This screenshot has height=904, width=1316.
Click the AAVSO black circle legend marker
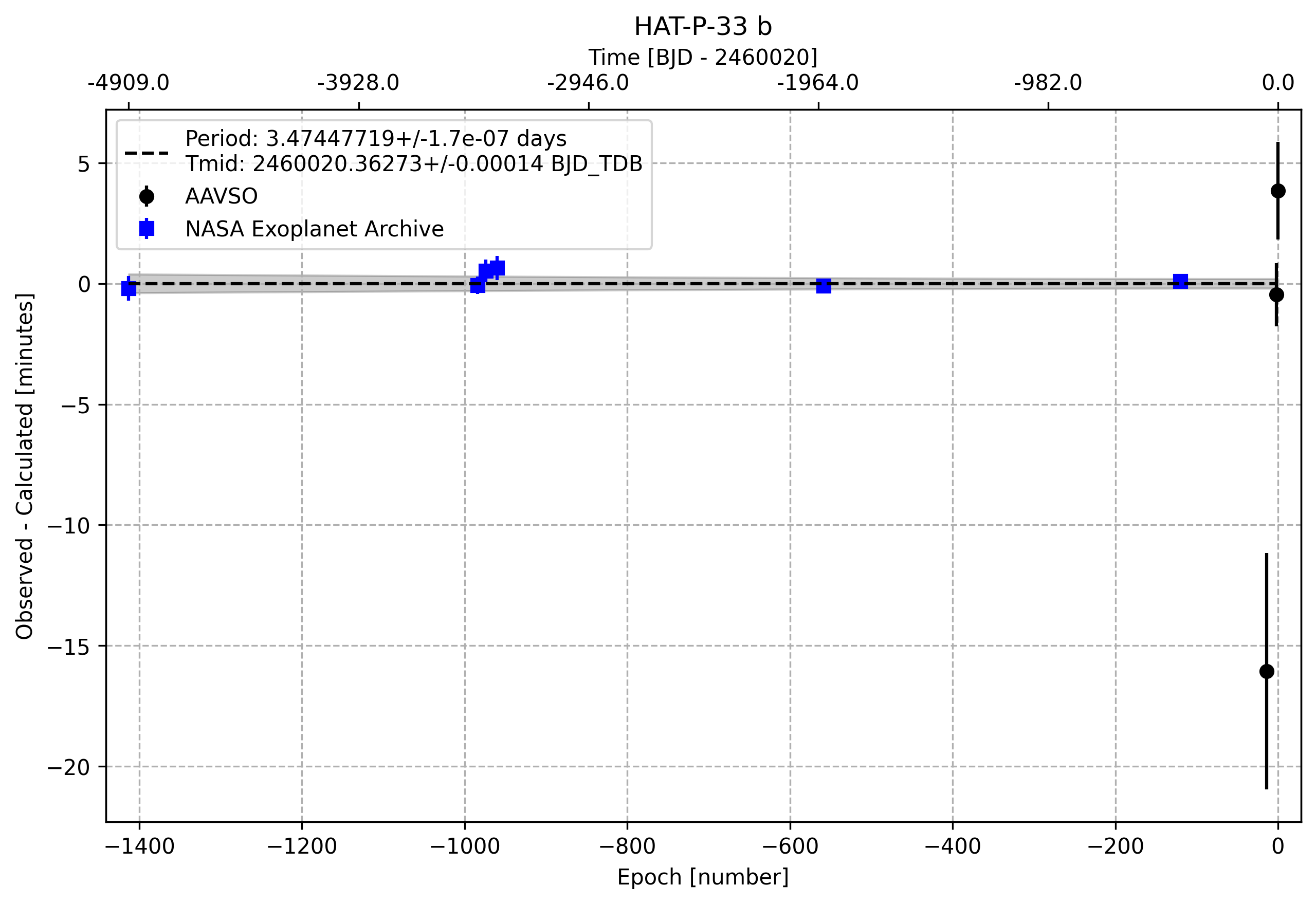click(147, 196)
